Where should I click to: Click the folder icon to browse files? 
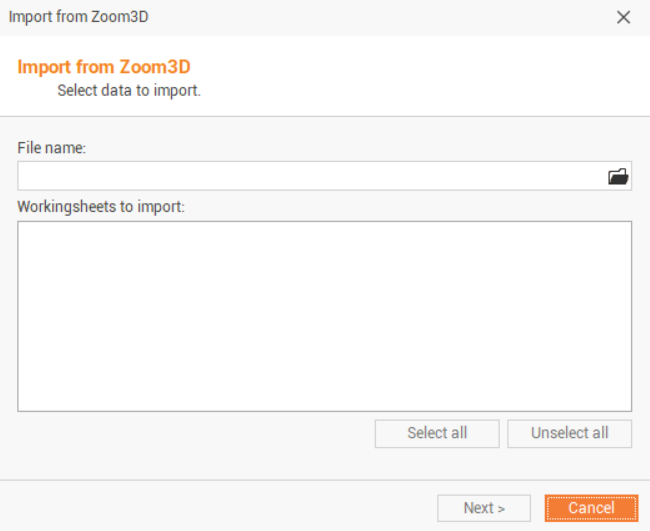[618, 177]
